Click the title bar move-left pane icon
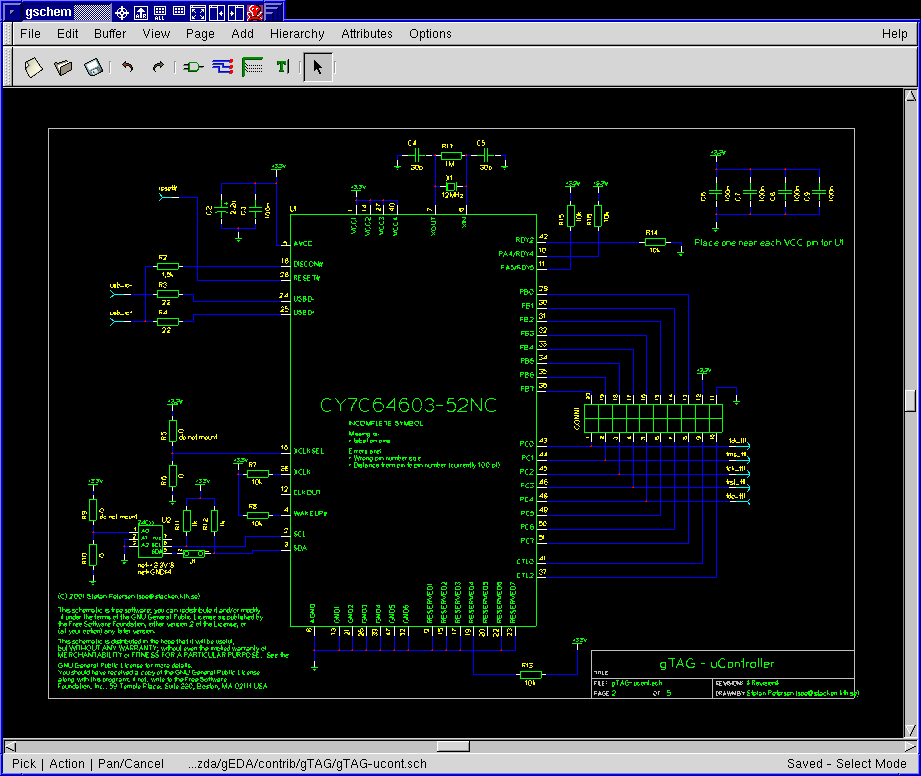Viewport: 921px width, 776px height. click(x=217, y=12)
